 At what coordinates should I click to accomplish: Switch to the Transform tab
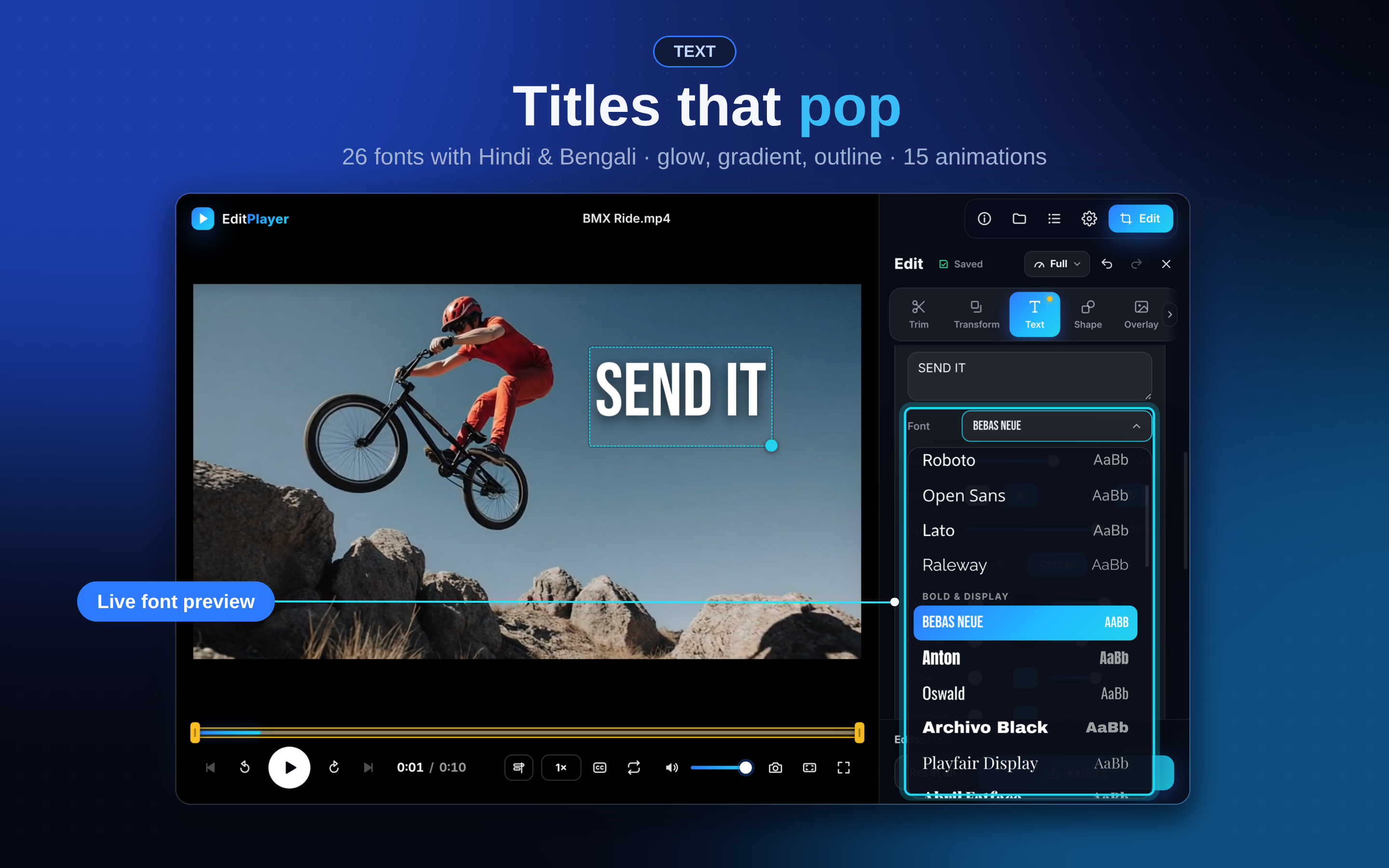[x=976, y=314]
